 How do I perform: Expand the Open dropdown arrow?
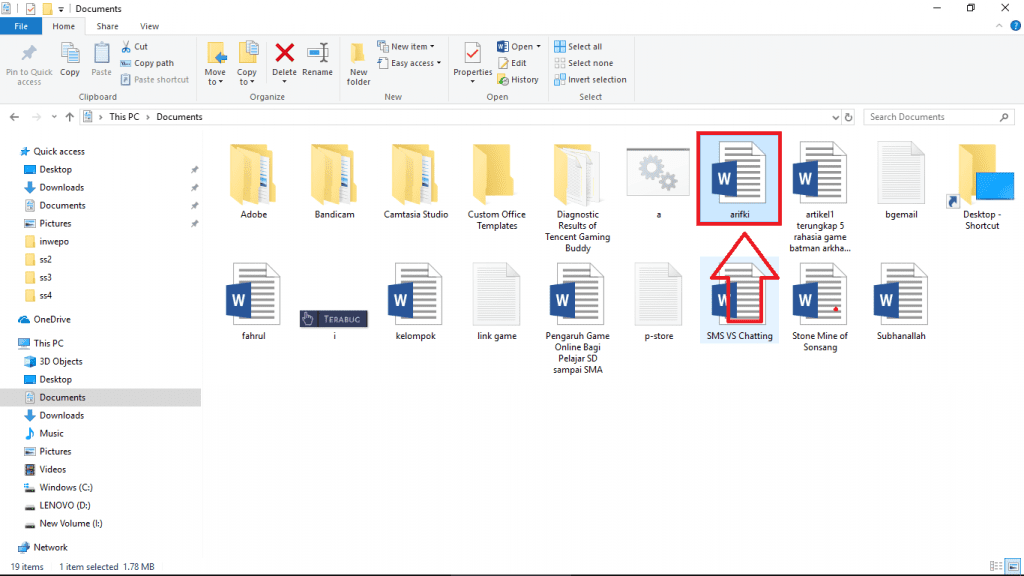(x=538, y=46)
